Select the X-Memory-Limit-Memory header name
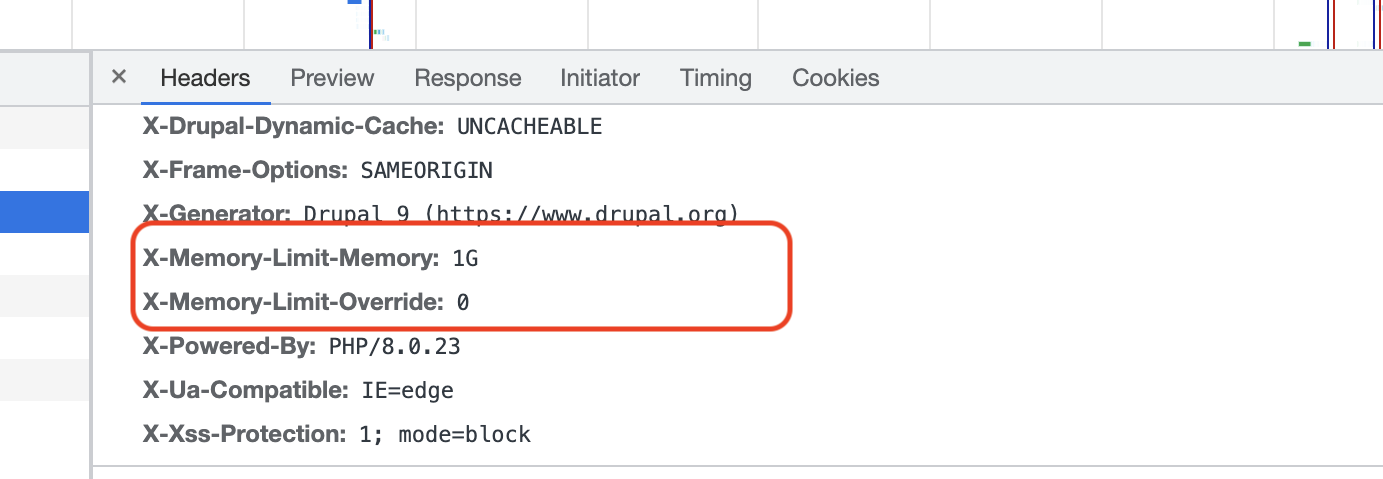The height and width of the screenshot is (479, 1383). (x=290, y=259)
